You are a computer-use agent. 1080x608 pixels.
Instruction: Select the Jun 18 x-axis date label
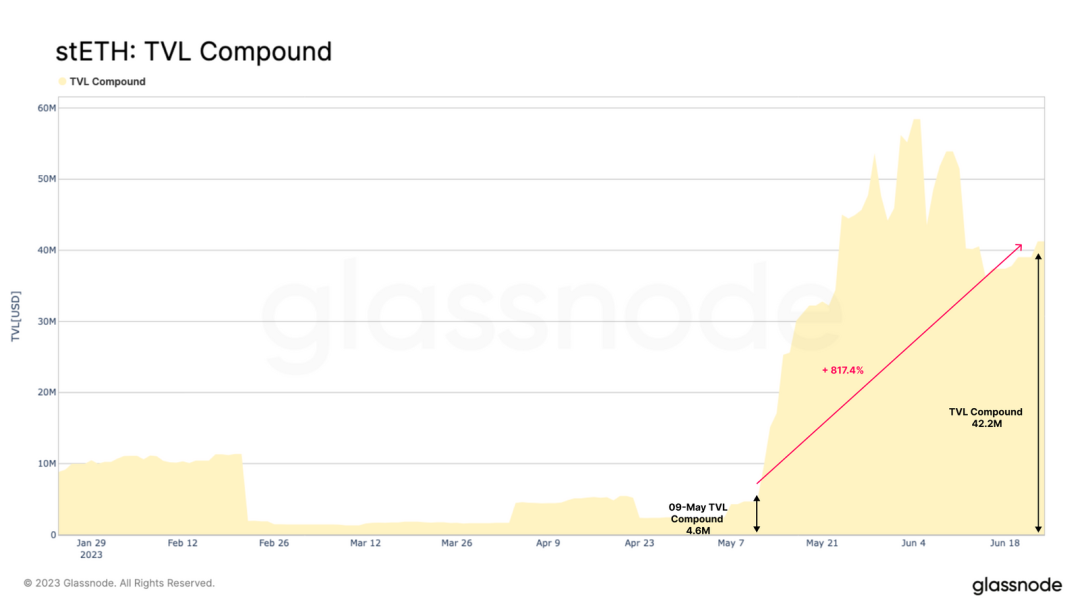[x=1004, y=543]
